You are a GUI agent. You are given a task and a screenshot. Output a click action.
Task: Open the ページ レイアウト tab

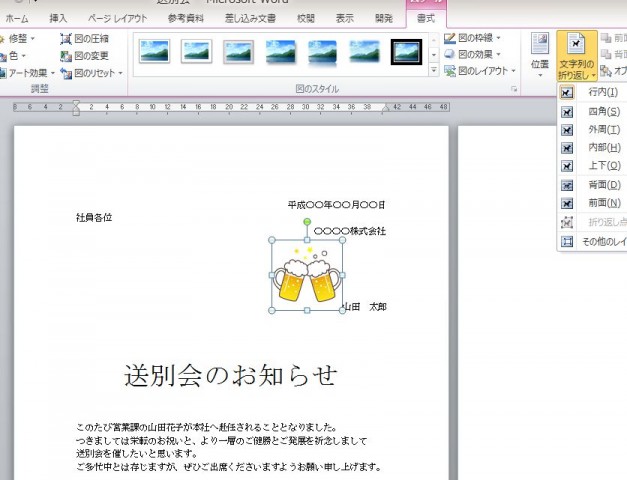pyautogui.click(x=115, y=18)
